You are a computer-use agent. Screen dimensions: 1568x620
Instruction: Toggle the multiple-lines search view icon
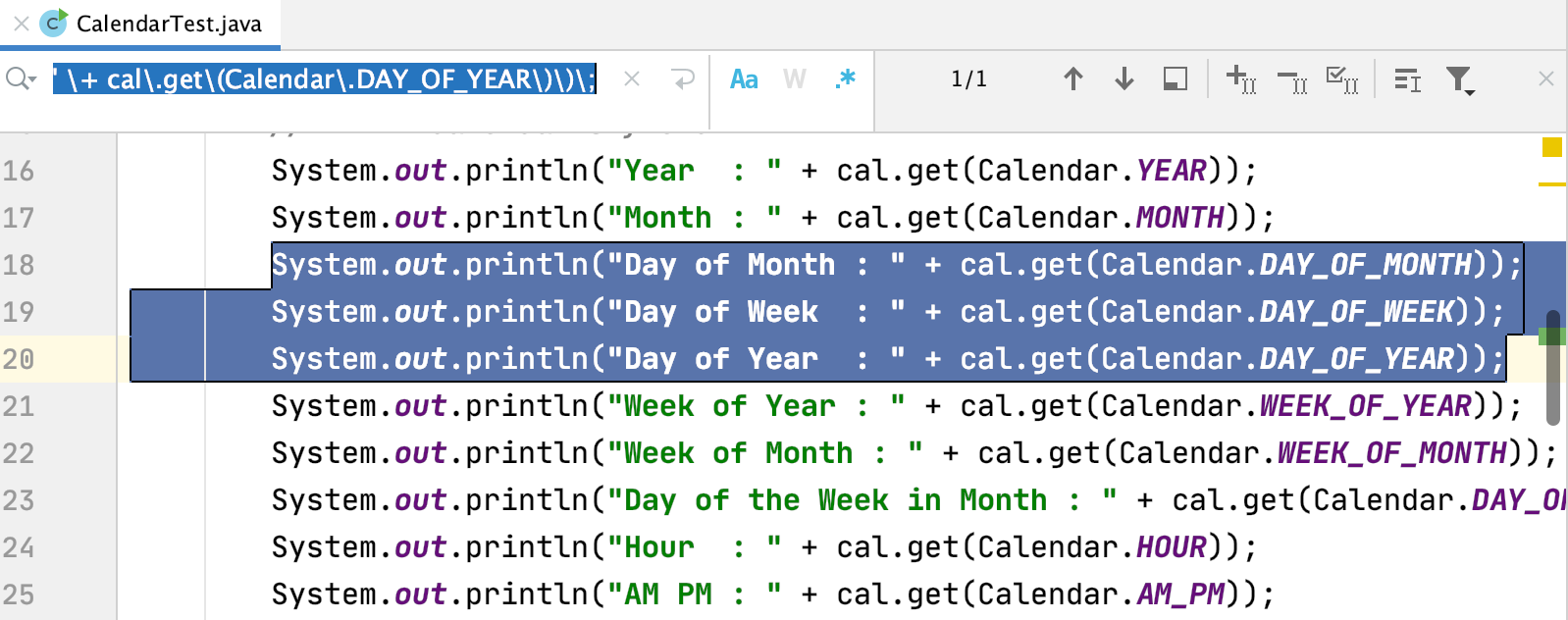(x=1407, y=79)
